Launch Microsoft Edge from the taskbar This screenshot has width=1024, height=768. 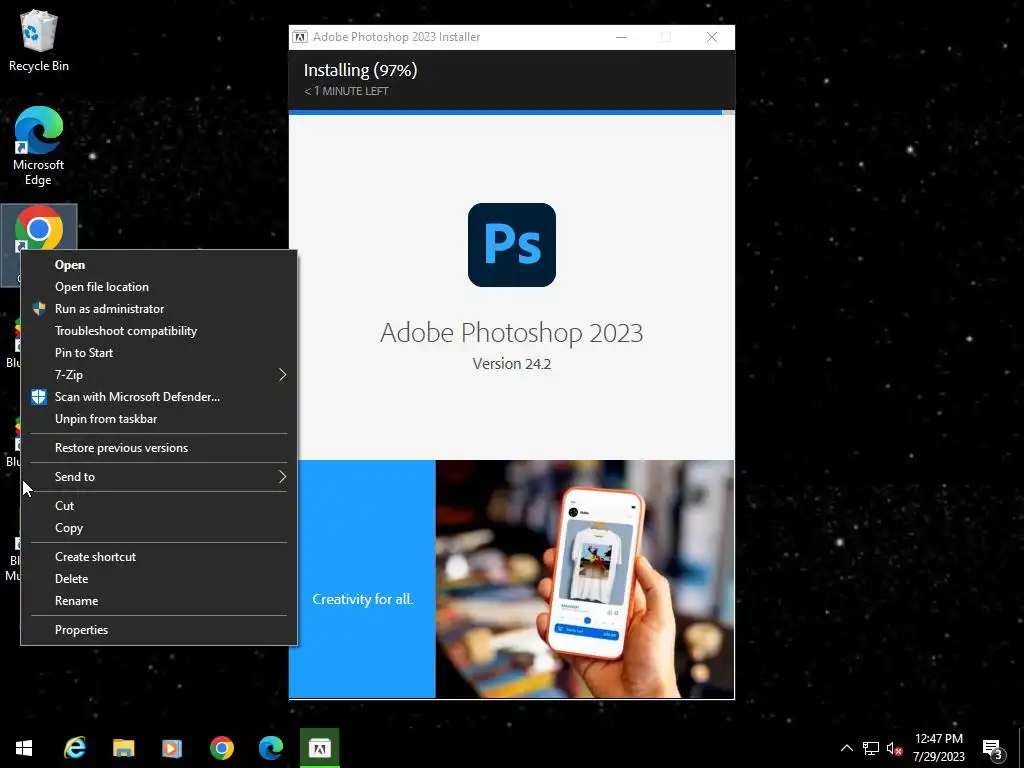(270, 748)
